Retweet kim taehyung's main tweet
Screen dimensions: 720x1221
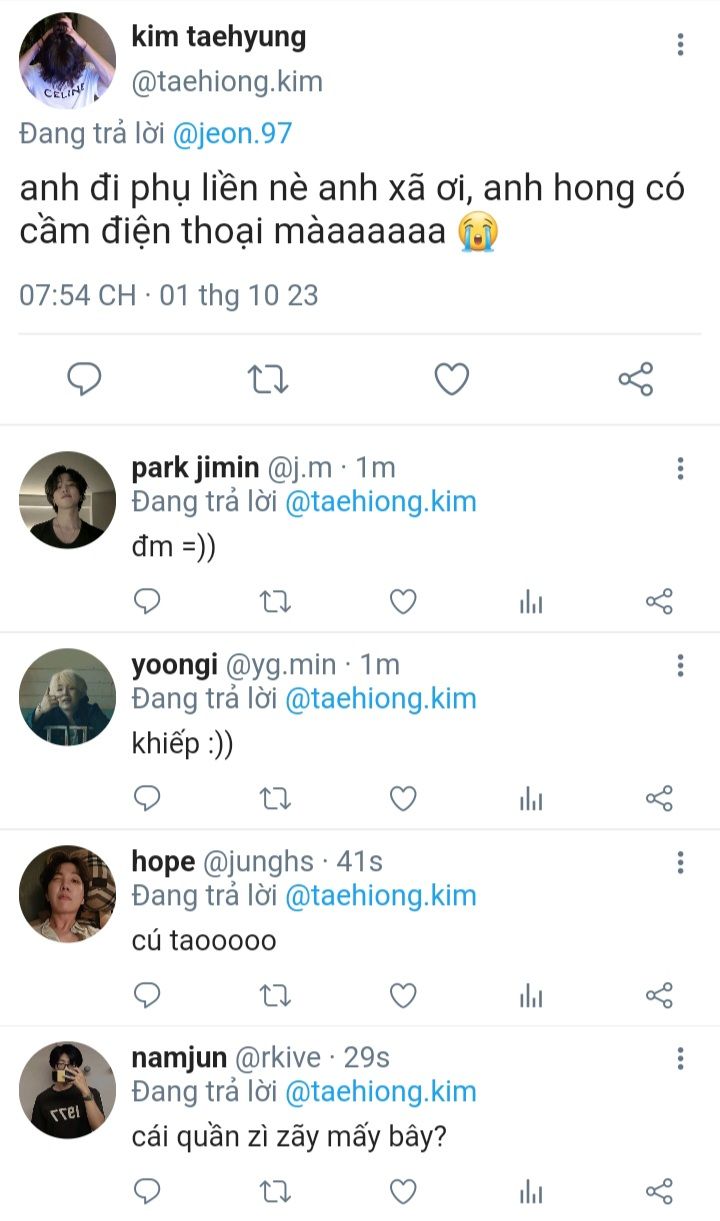coord(267,379)
